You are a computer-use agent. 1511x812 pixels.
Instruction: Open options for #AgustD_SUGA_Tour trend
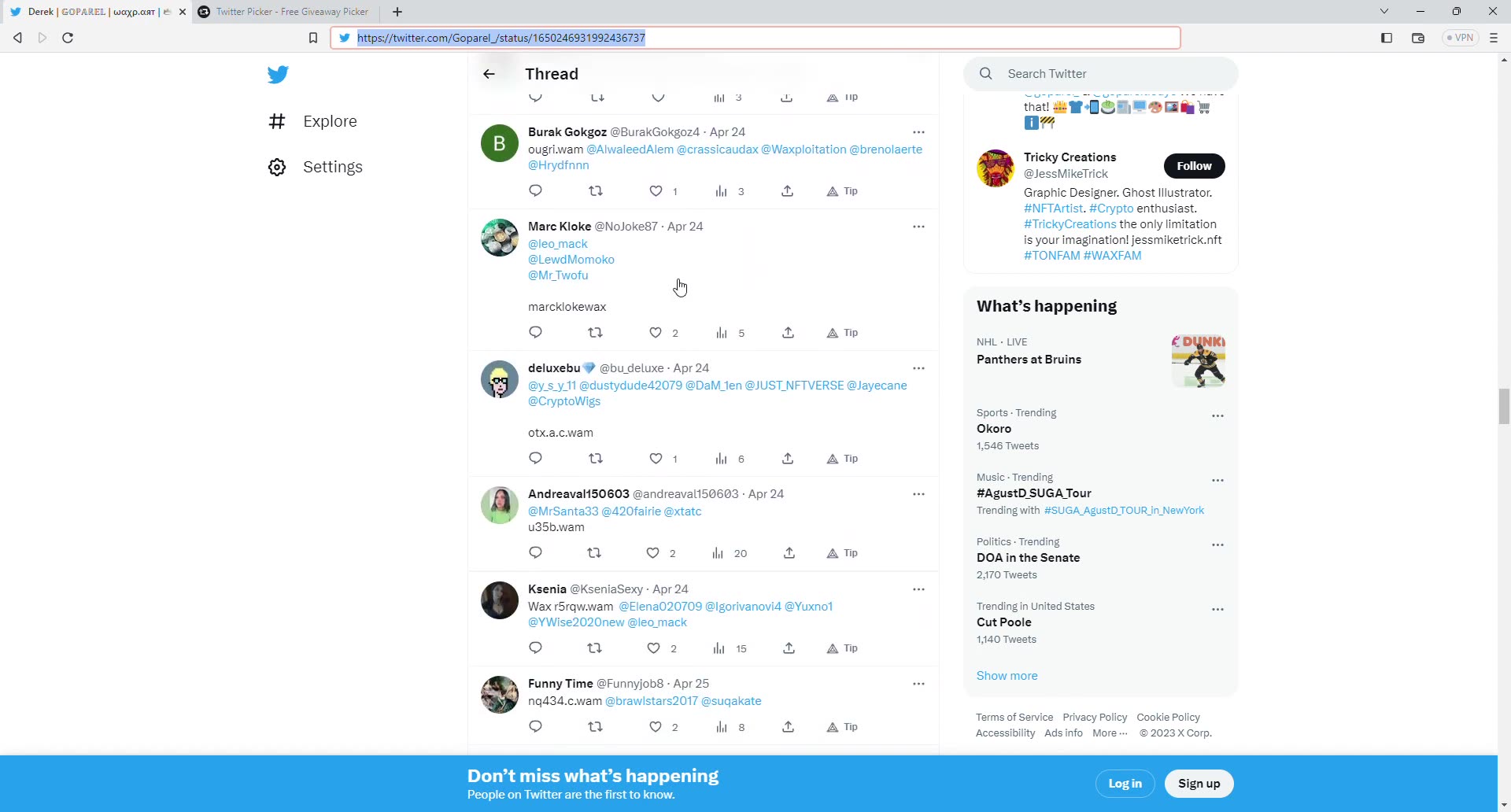click(x=1217, y=481)
